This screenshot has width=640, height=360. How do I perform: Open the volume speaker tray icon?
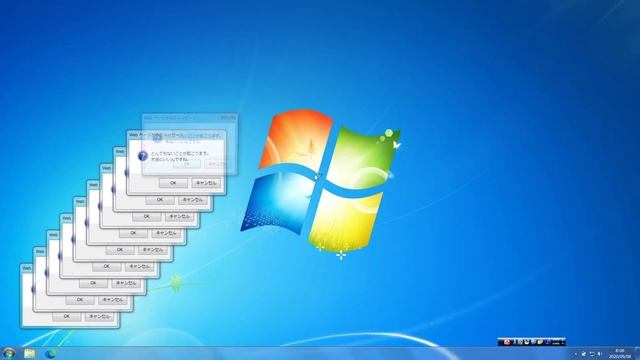[x=600, y=354]
